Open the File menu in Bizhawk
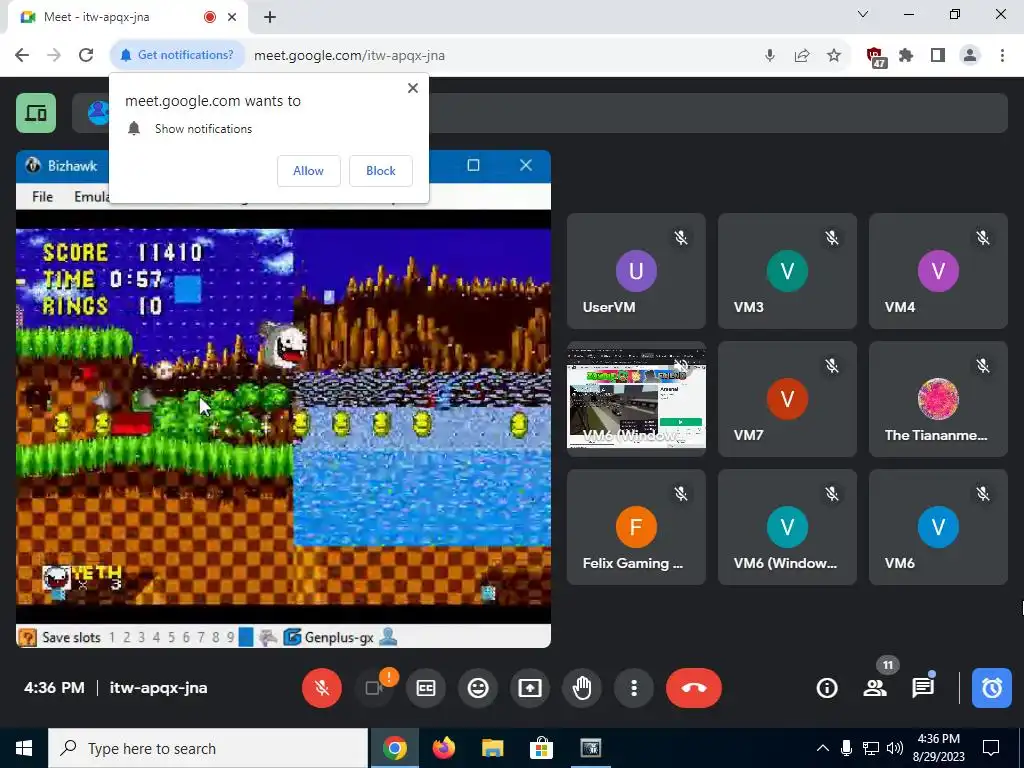Screen dimensions: 1024x768 click(x=42, y=197)
